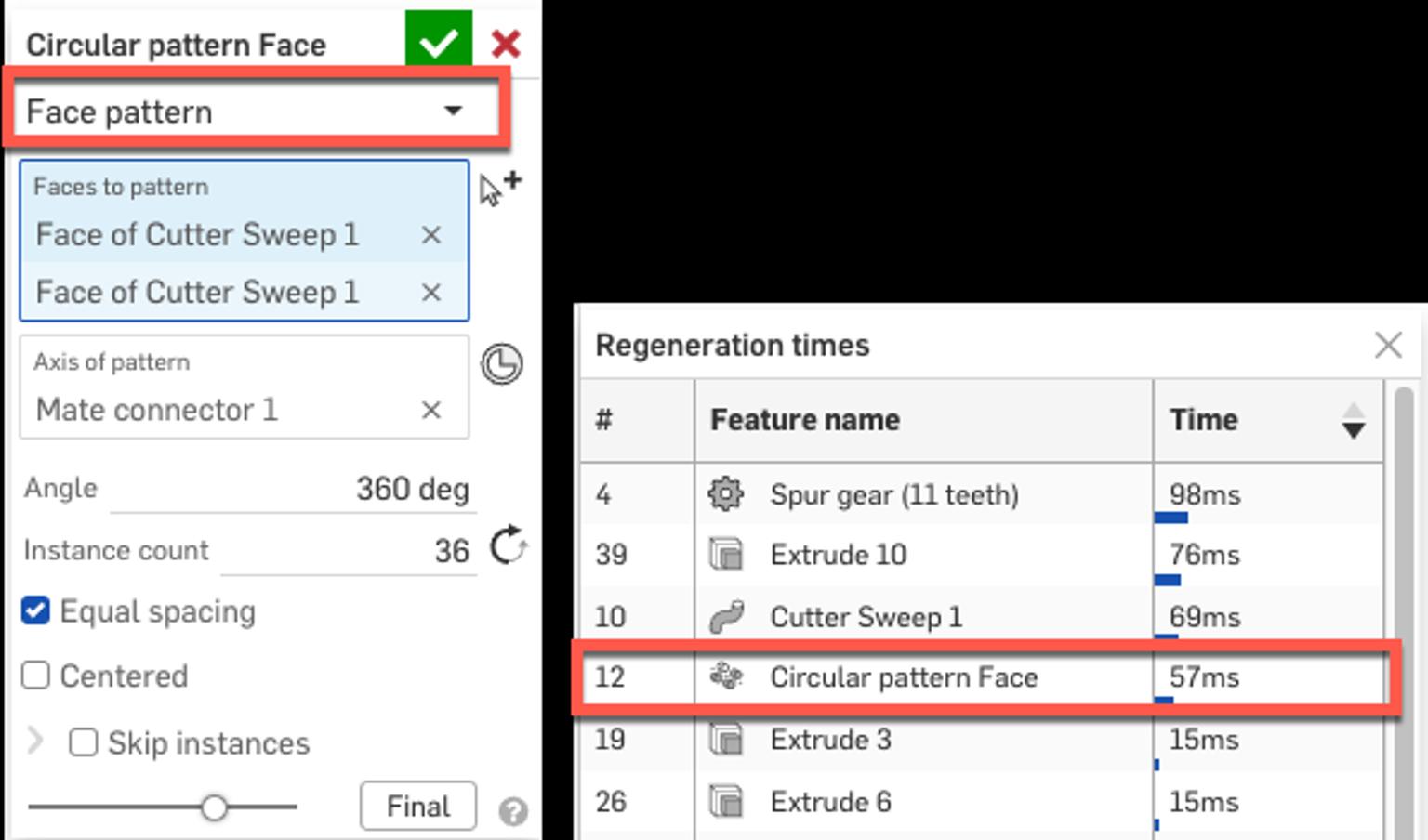The height and width of the screenshot is (840, 1428).
Task: Select the mate connector clock icon
Action: click(499, 365)
